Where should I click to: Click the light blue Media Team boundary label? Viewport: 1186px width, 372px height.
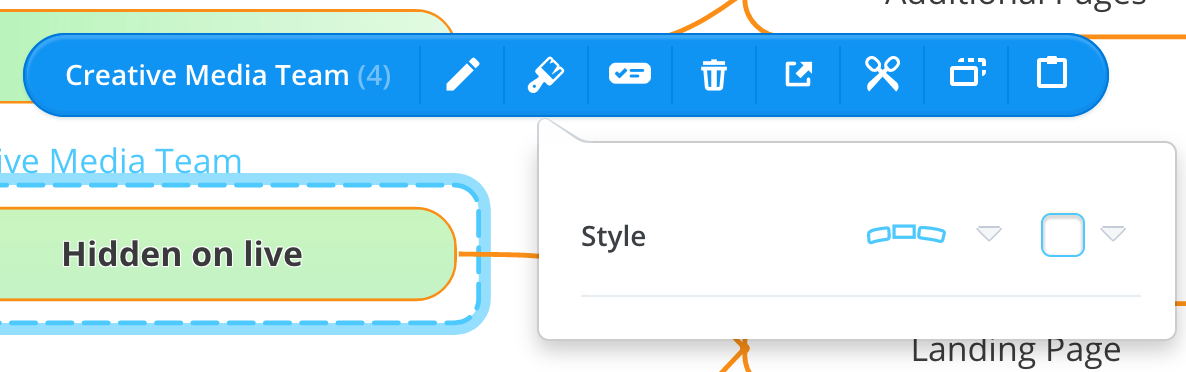tap(121, 162)
